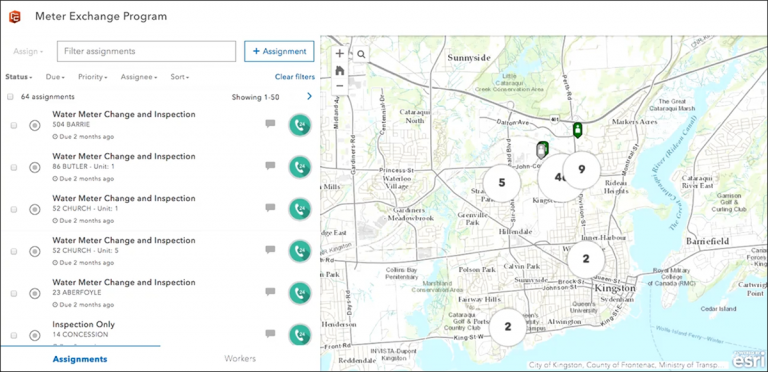Click assignee avatar for 86 BUTLER

point(300,167)
